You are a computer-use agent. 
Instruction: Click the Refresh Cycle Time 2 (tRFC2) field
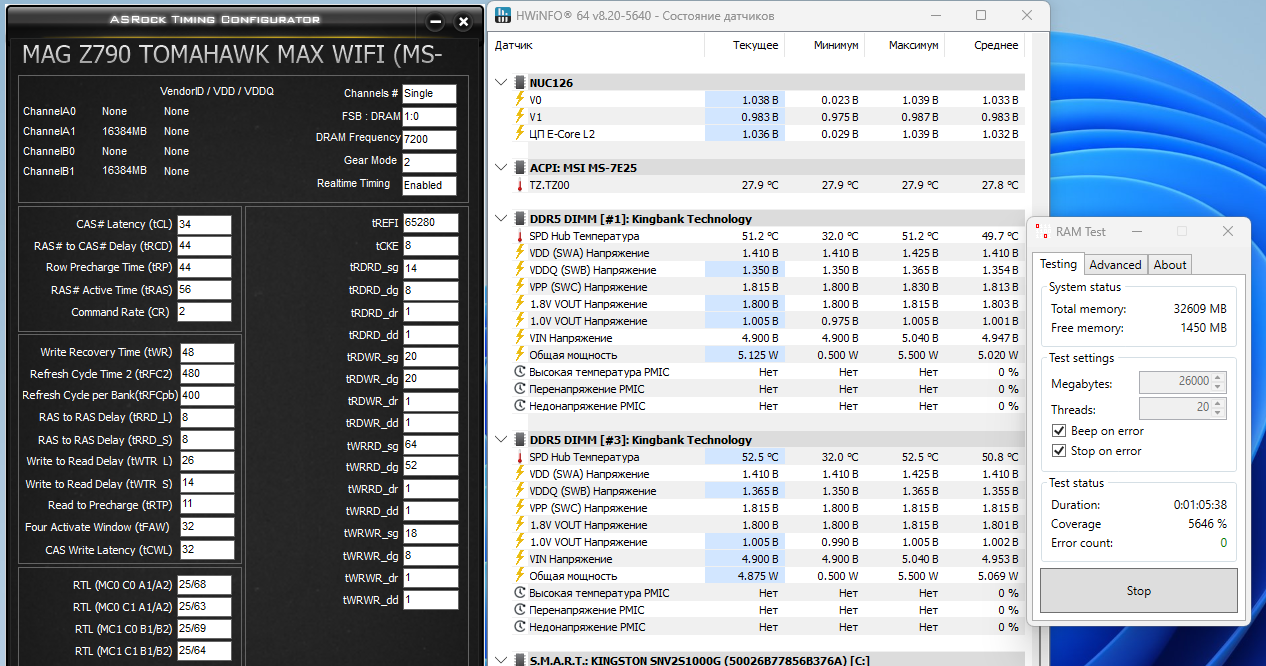point(207,374)
